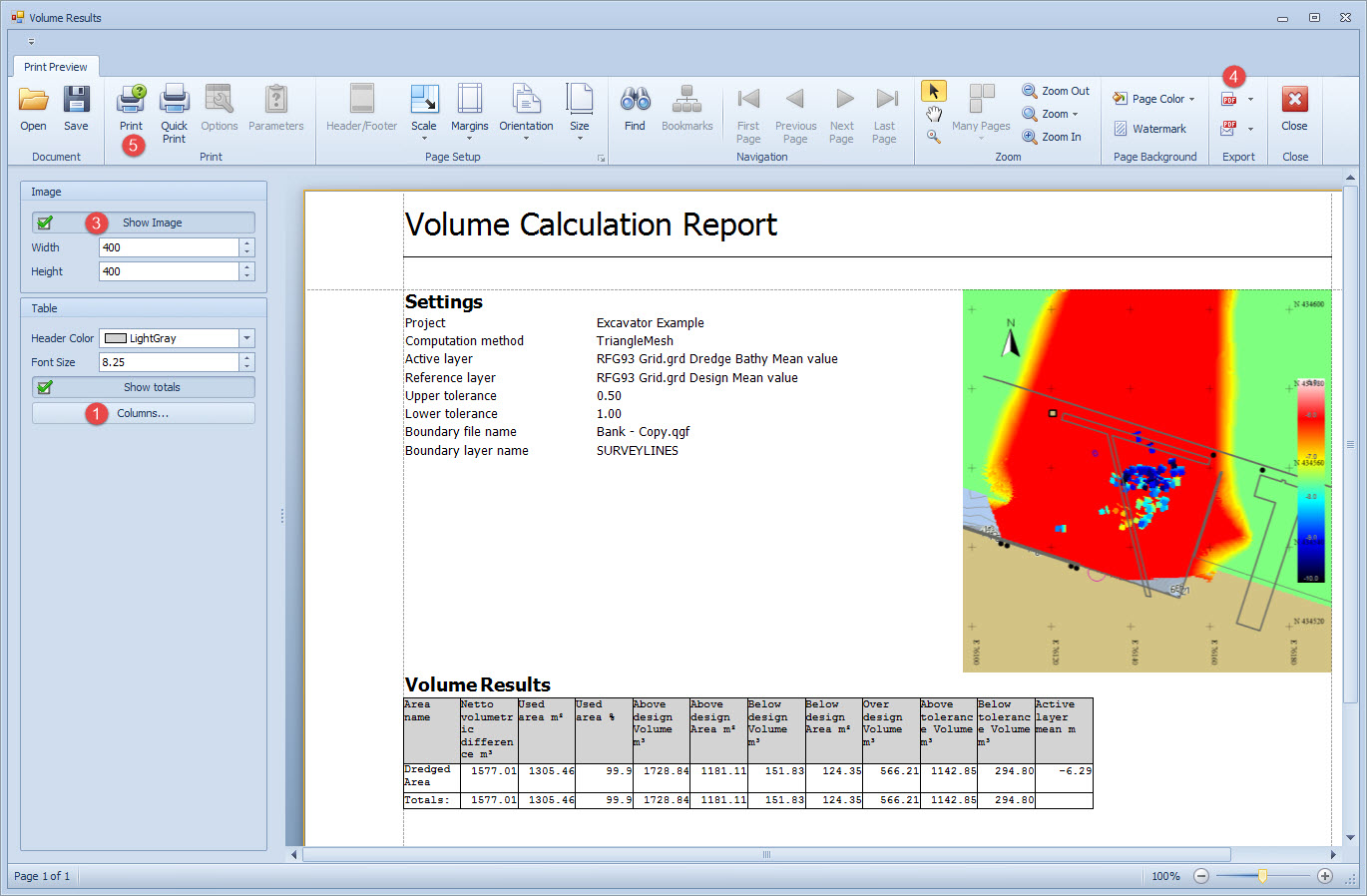The height and width of the screenshot is (896, 1367).
Task: Open the Find binoculars tool
Action: pyautogui.click(x=635, y=100)
